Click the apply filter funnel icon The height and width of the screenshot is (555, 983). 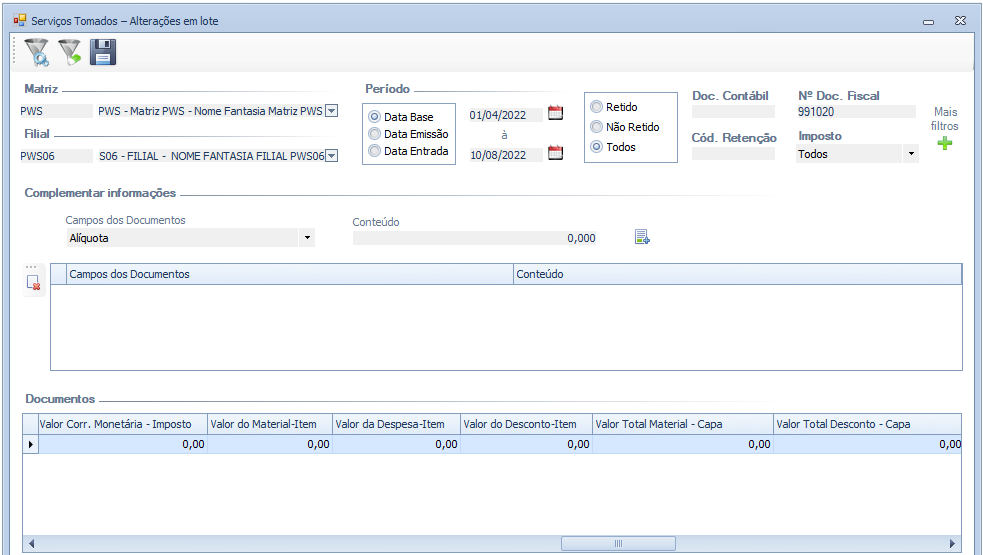coord(69,52)
